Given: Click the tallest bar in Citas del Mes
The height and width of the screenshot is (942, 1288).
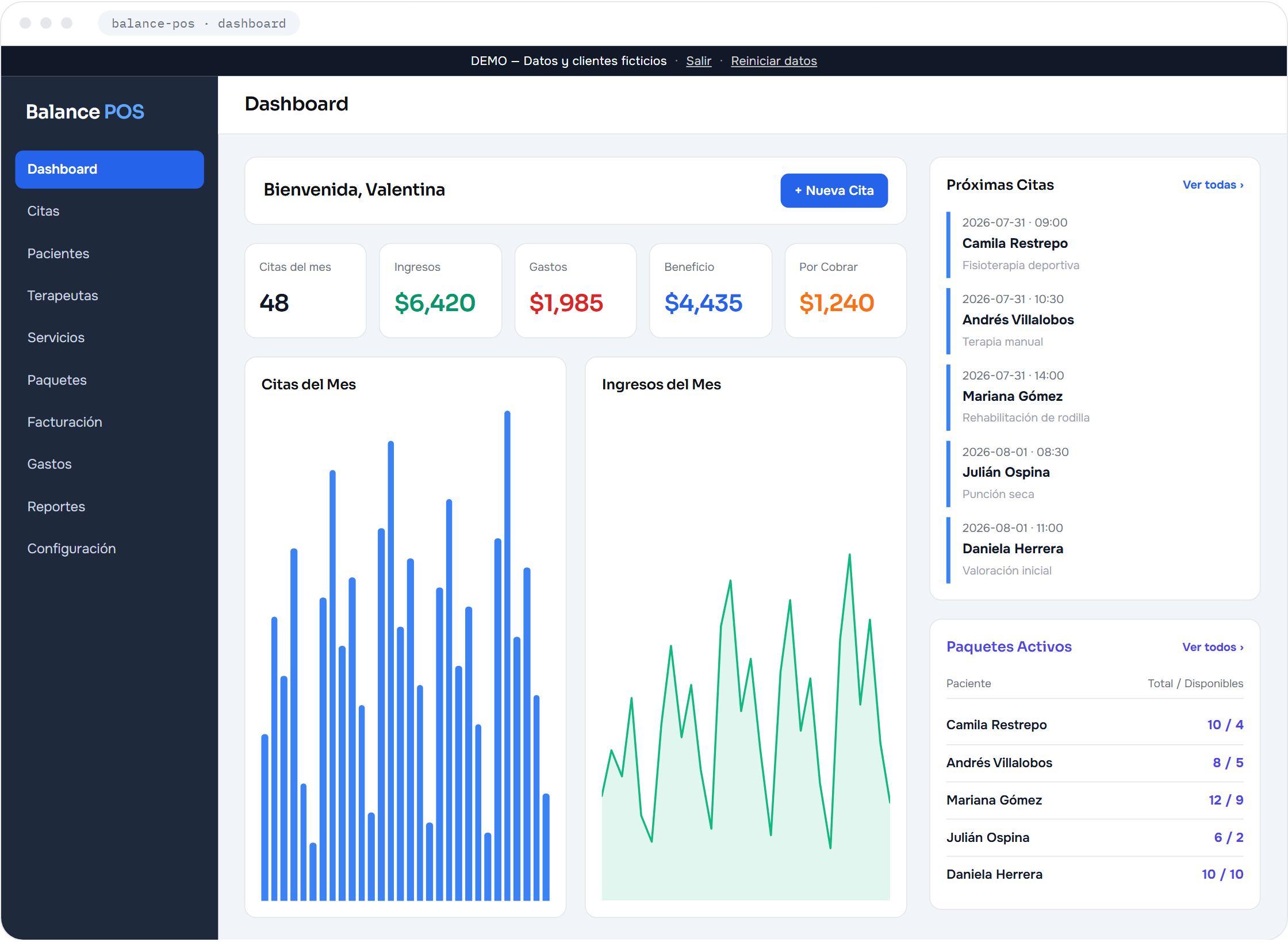Looking at the screenshot, I should [x=507, y=656].
